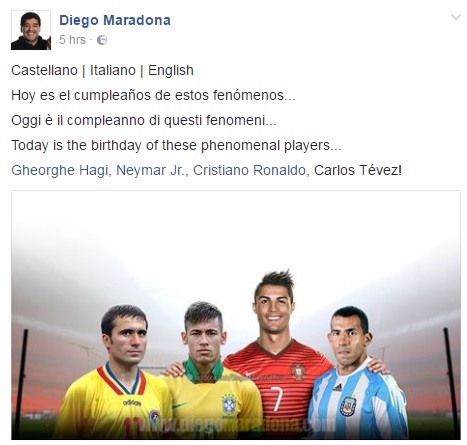Select the word Castellano in the post

(x=44, y=71)
